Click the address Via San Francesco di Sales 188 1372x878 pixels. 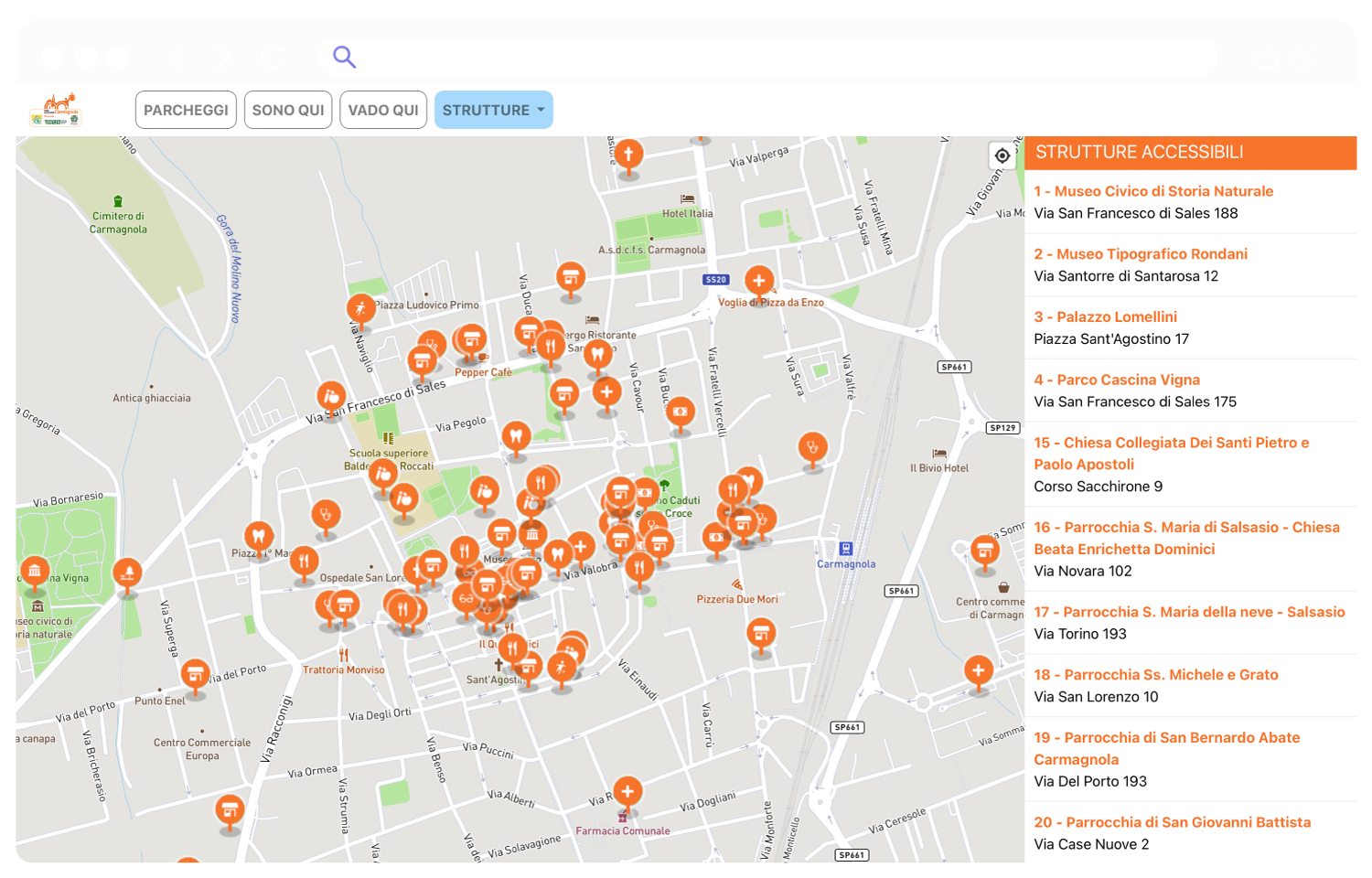pyautogui.click(x=1136, y=213)
